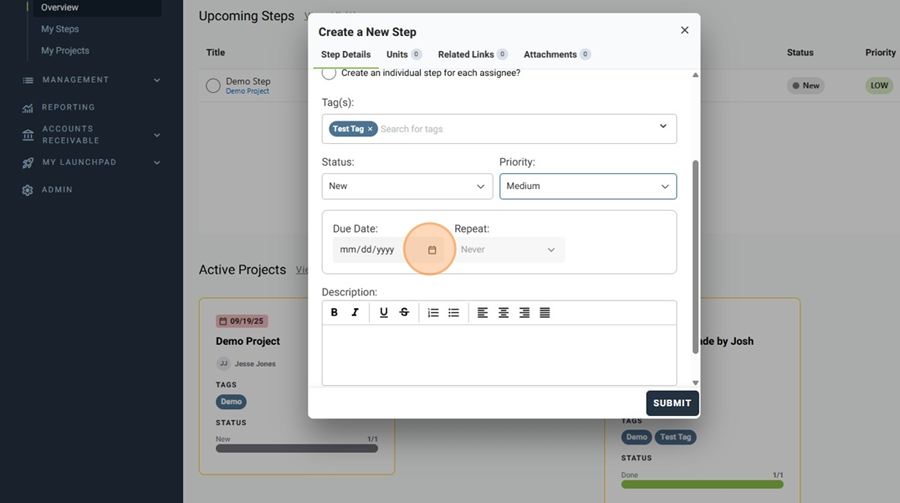
Task: Toggle italic formatting in description
Action: (x=355, y=312)
